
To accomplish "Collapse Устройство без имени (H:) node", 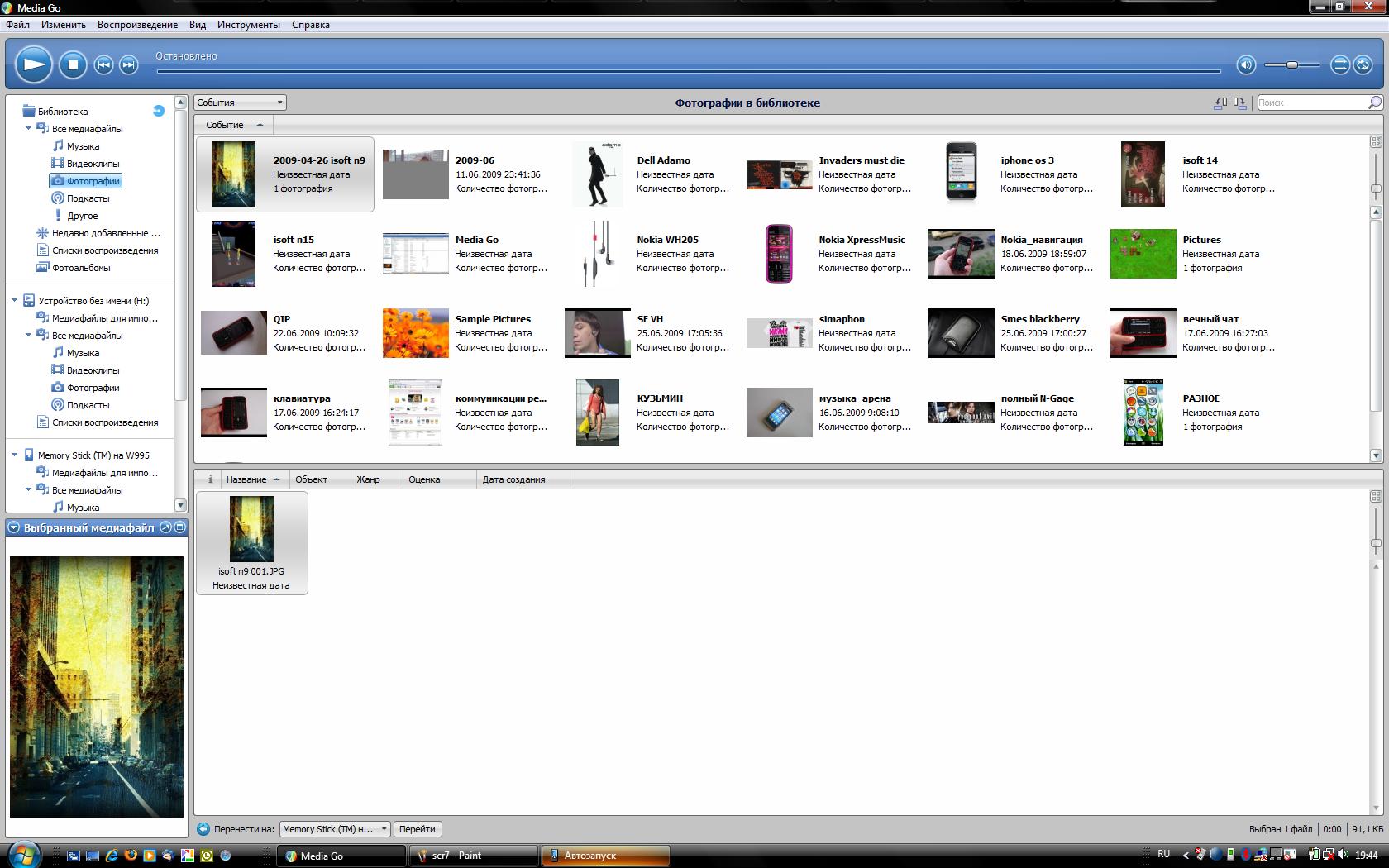I will point(14,301).
